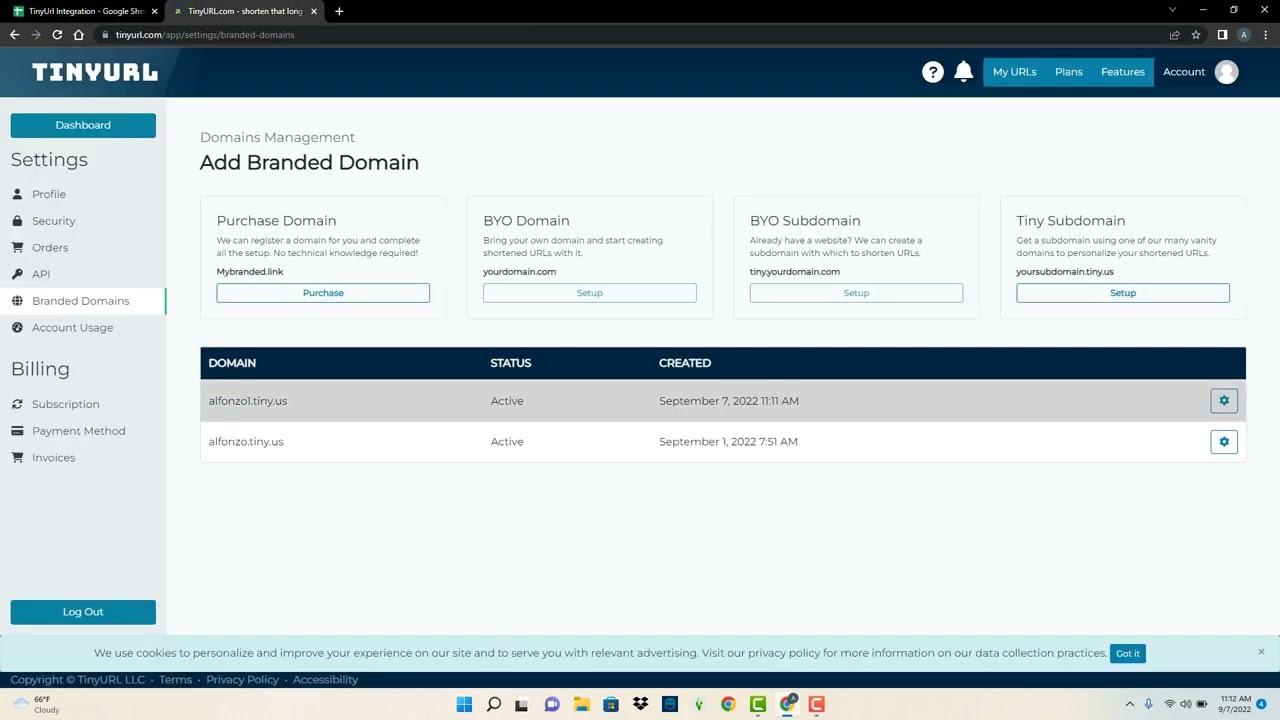The width and height of the screenshot is (1280, 720).
Task: Open Accessibility footer link
Action: coord(325,680)
